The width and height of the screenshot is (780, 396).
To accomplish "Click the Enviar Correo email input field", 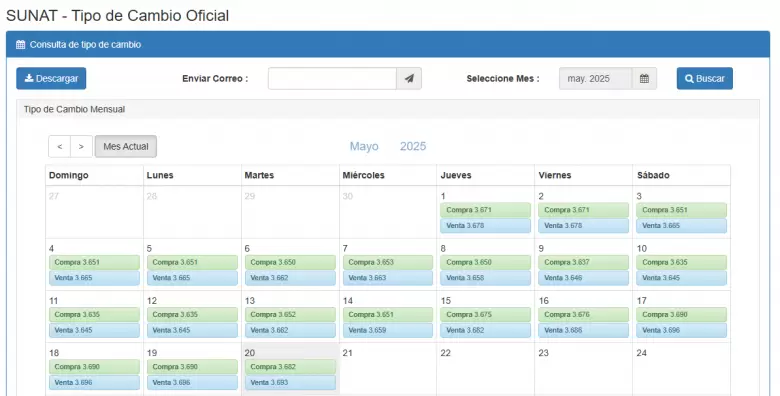I will pyautogui.click(x=332, y=79).
